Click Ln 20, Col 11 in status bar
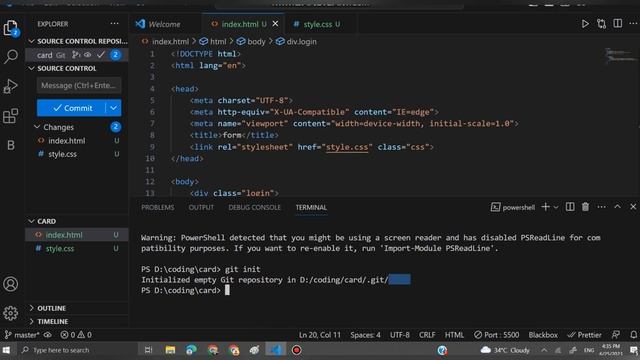This screenshot has height=360, width=640. [x=320, y=335]
